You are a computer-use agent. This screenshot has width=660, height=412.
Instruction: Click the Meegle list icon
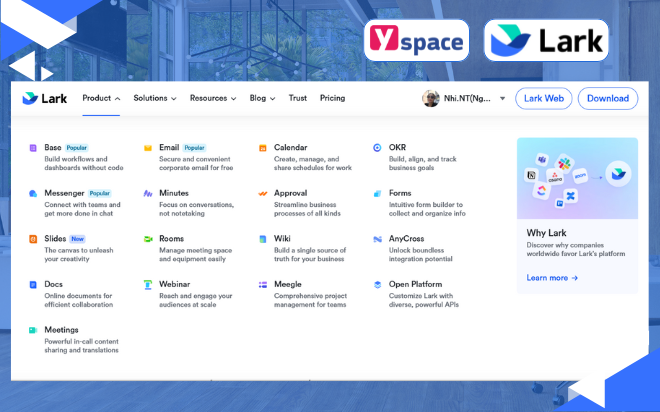(263, 284)
